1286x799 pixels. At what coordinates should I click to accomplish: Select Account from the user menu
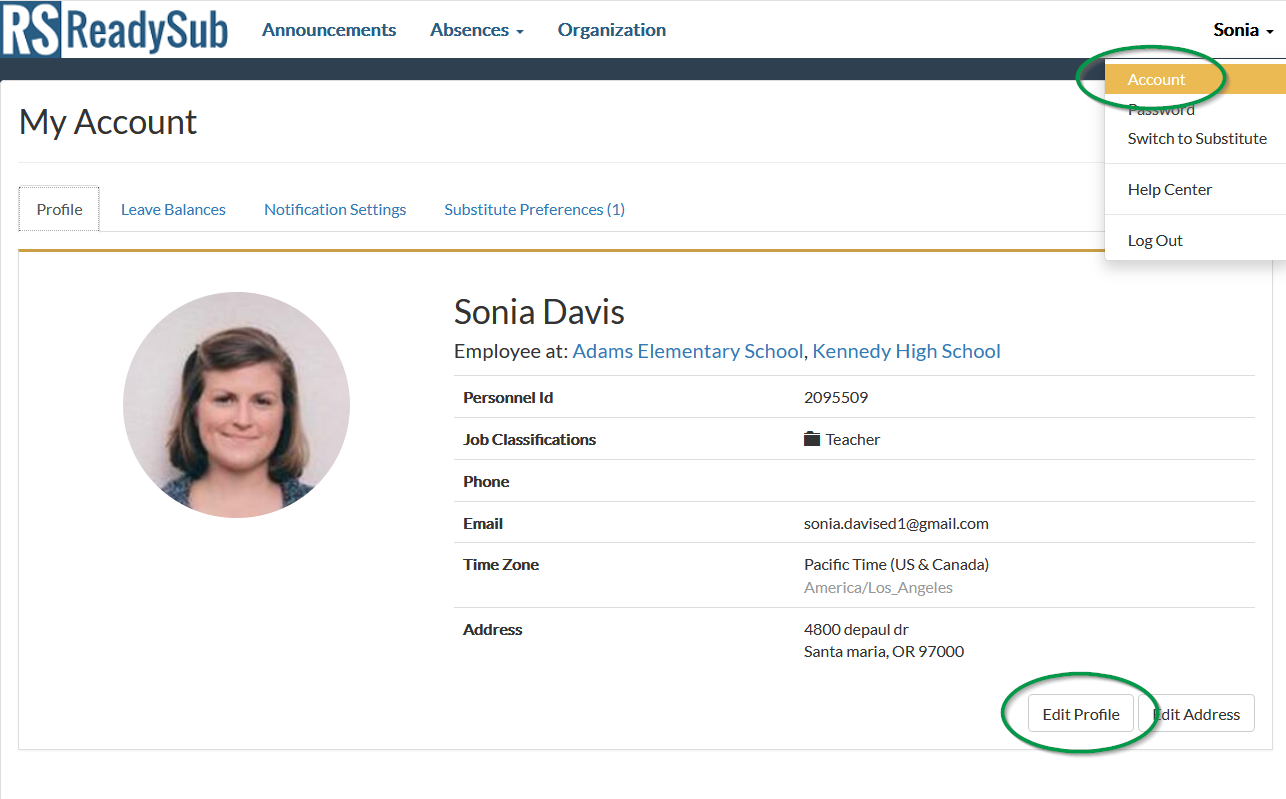pyautogui.click(x=1156, y=79)
